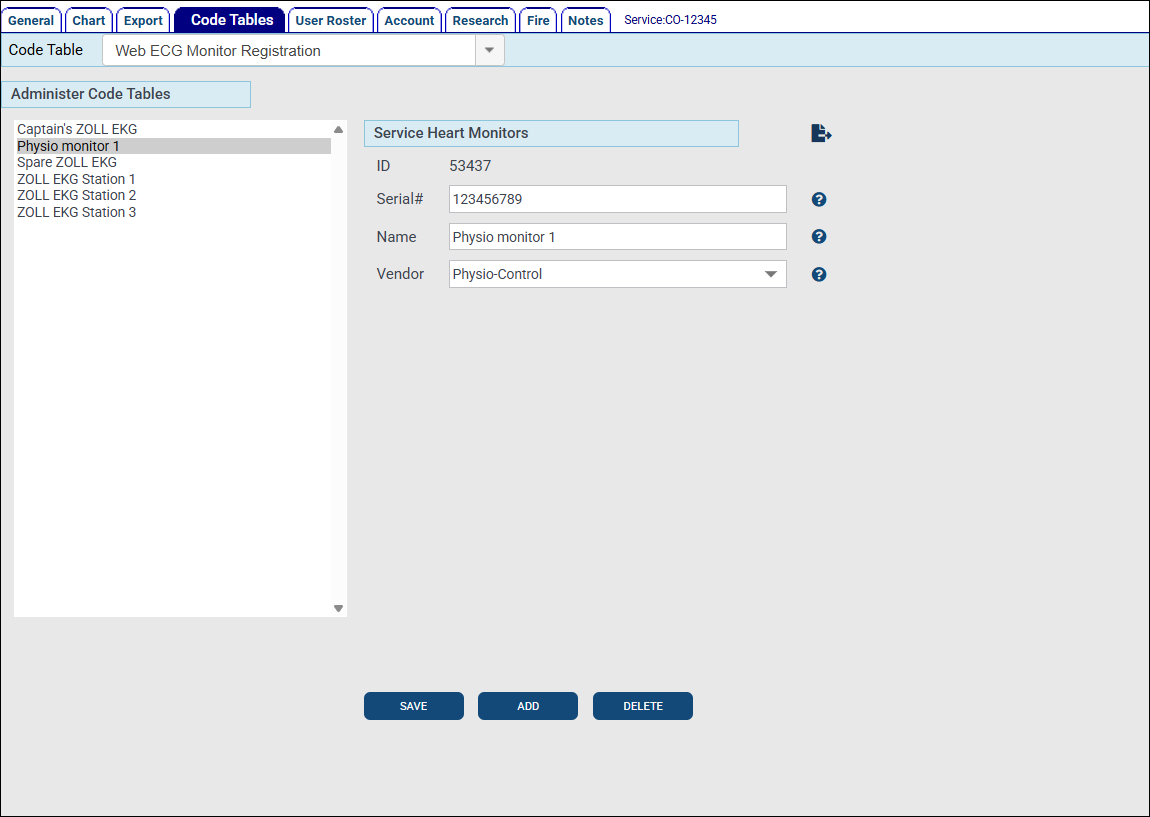Open the Chart tab
Viewport: 1150px width, 817px height.
coord(89,20)
